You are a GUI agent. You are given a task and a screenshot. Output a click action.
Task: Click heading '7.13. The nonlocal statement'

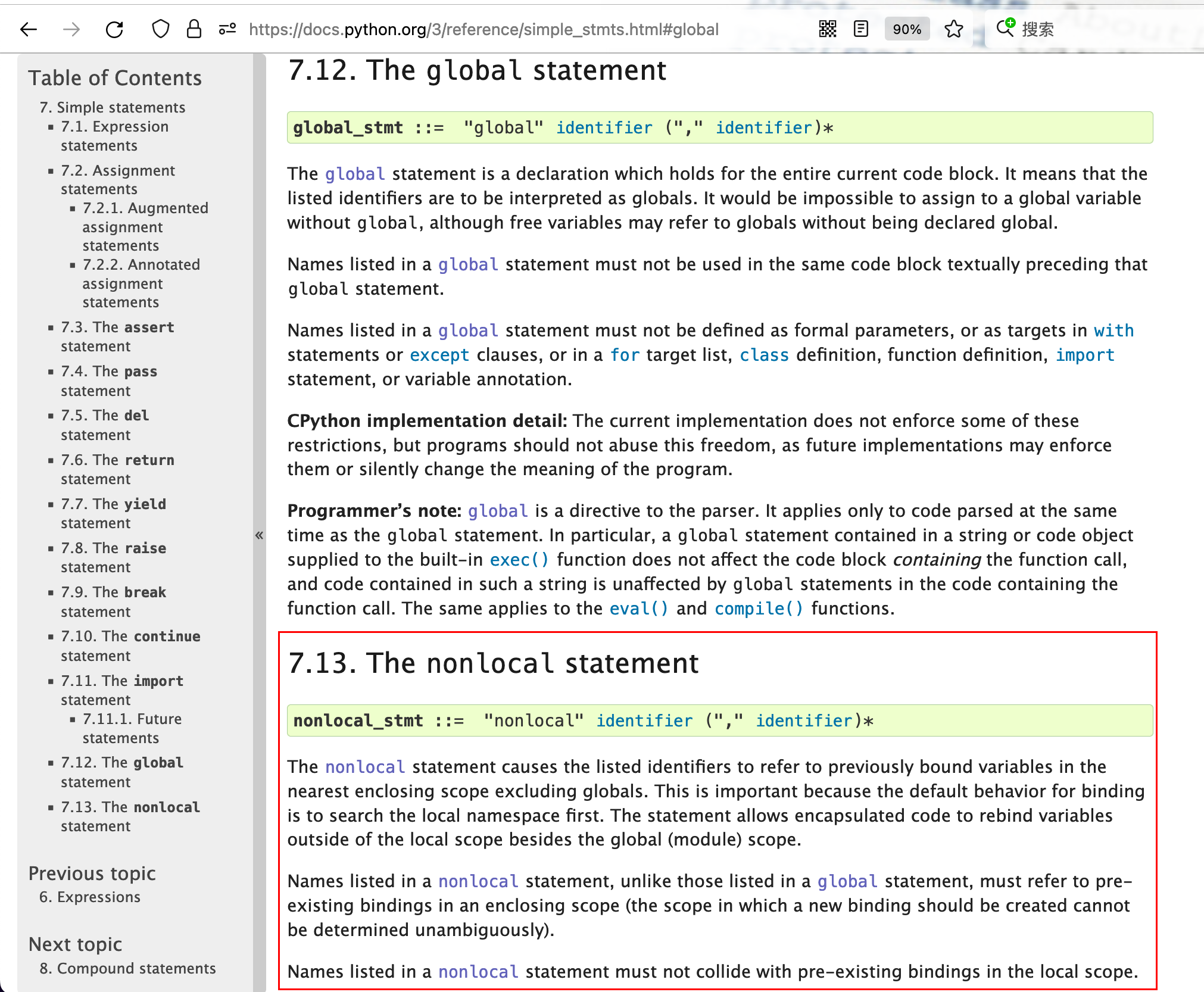pyautogui.click(x=494, y=663)
